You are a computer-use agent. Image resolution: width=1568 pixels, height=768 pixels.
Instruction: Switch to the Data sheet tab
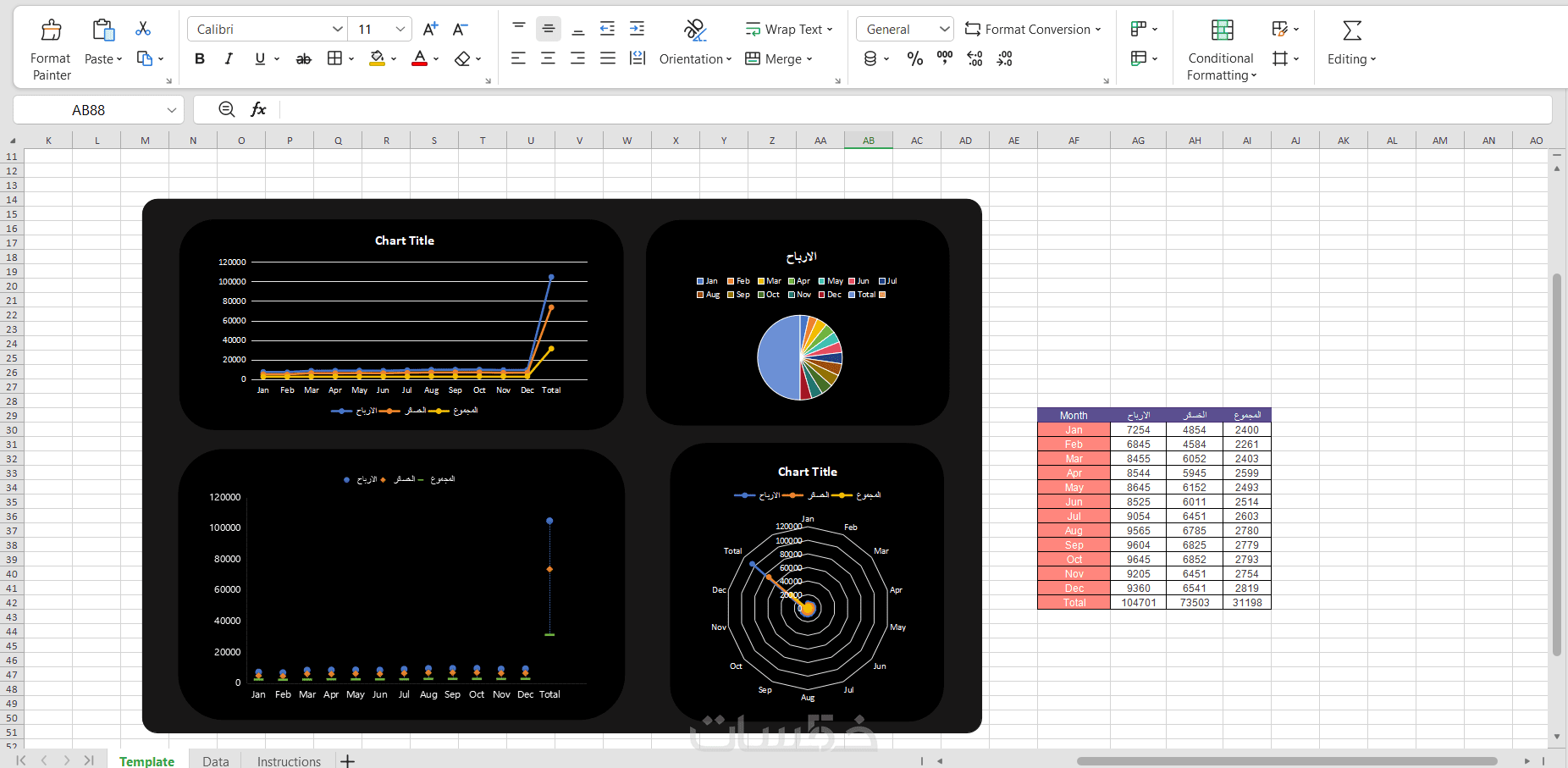pos(216,761)
